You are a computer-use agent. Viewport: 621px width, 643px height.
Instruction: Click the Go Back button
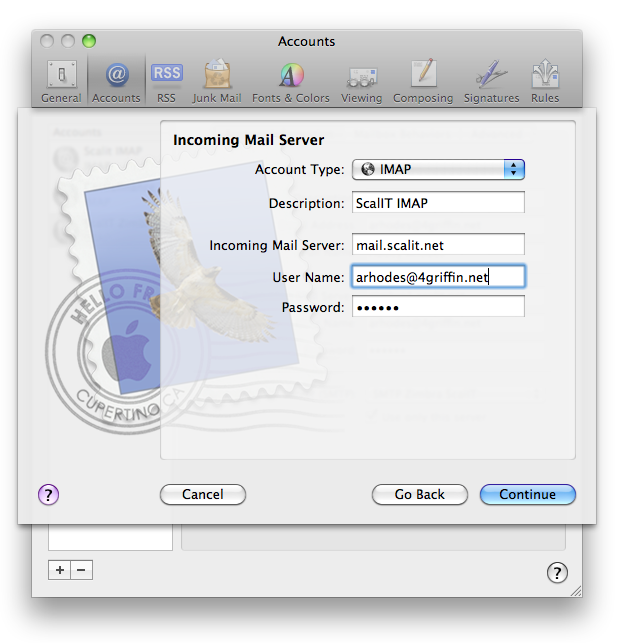click(420, 495)
